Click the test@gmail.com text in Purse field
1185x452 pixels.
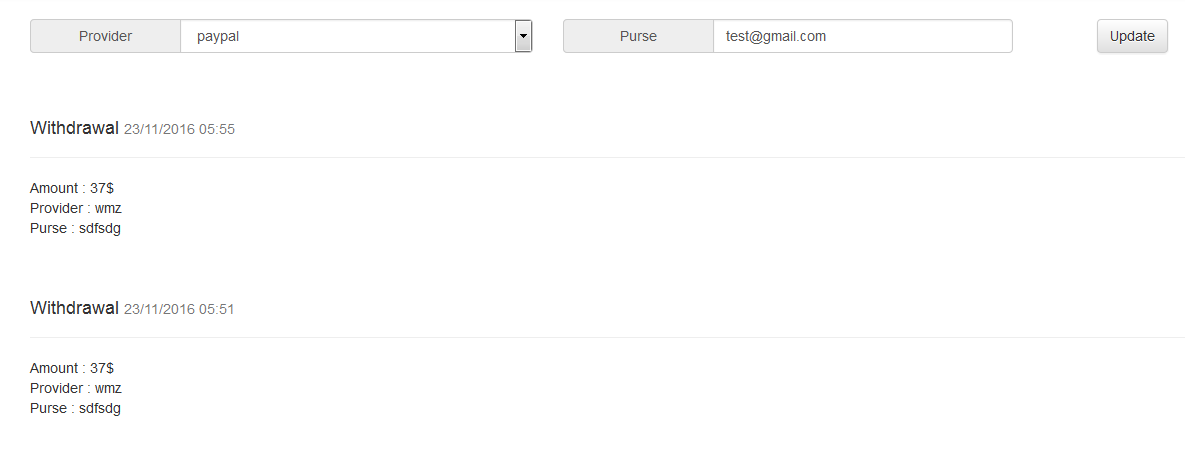pyautogui.click(x=776, y=37)
